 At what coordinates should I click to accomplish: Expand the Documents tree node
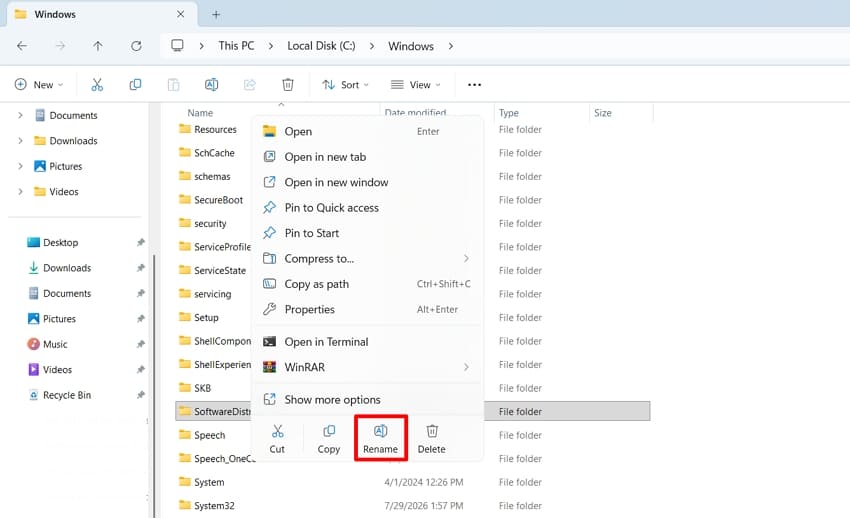pyautogui.click(x=20, y=115)
